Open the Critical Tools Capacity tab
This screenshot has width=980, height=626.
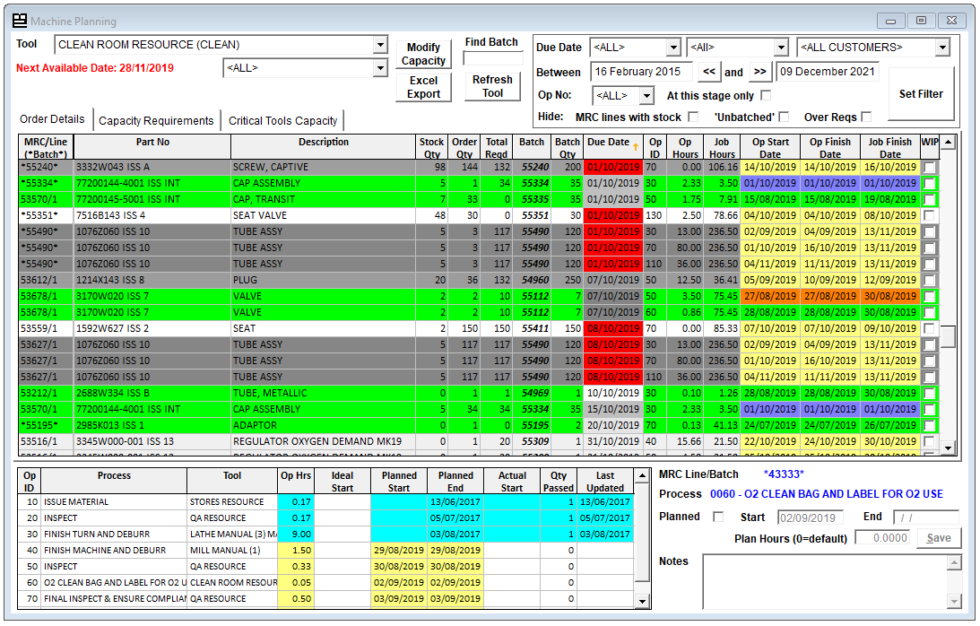pos(283,121)
